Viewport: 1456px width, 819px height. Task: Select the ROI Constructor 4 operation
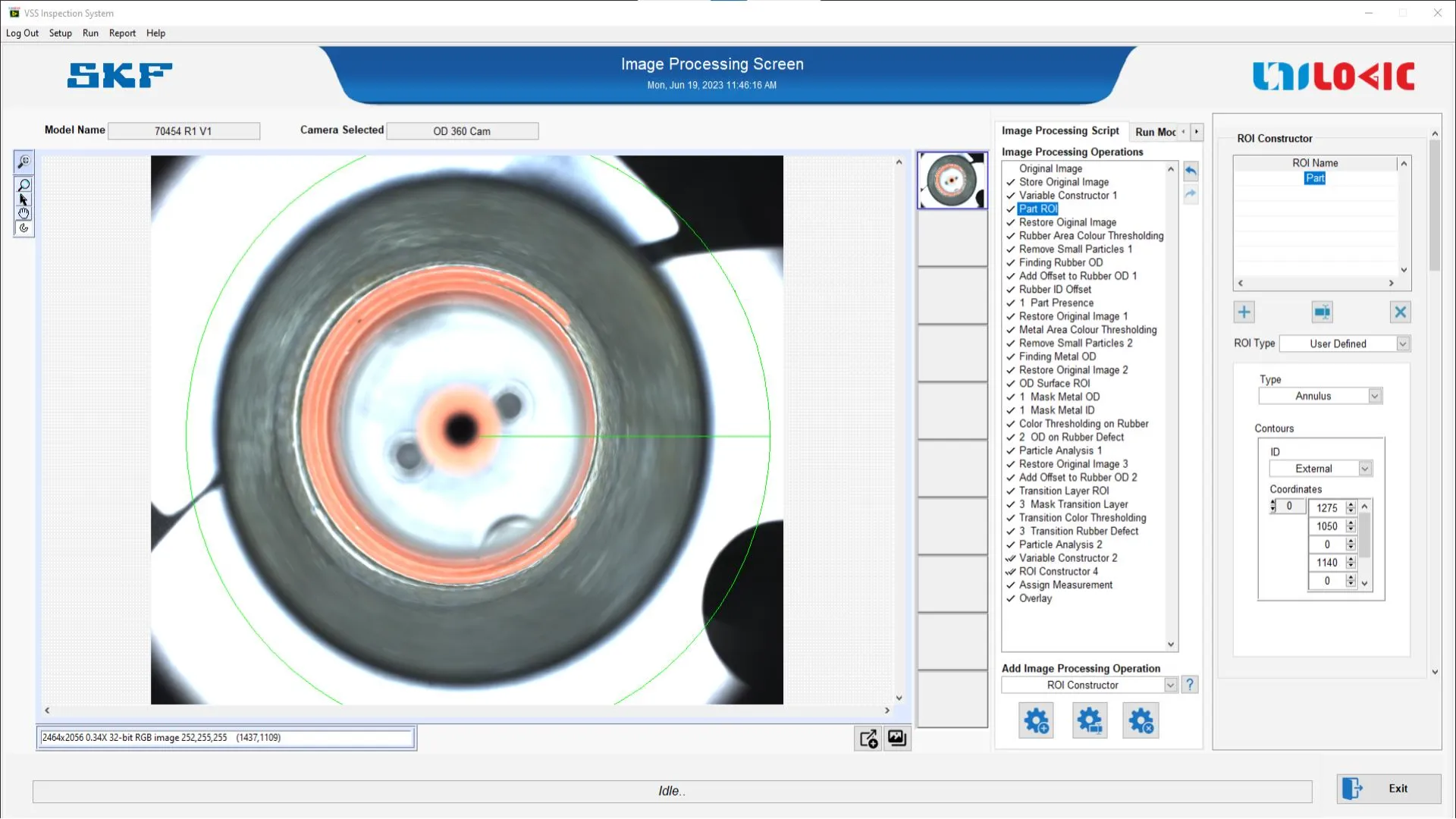pos(1058,572)
